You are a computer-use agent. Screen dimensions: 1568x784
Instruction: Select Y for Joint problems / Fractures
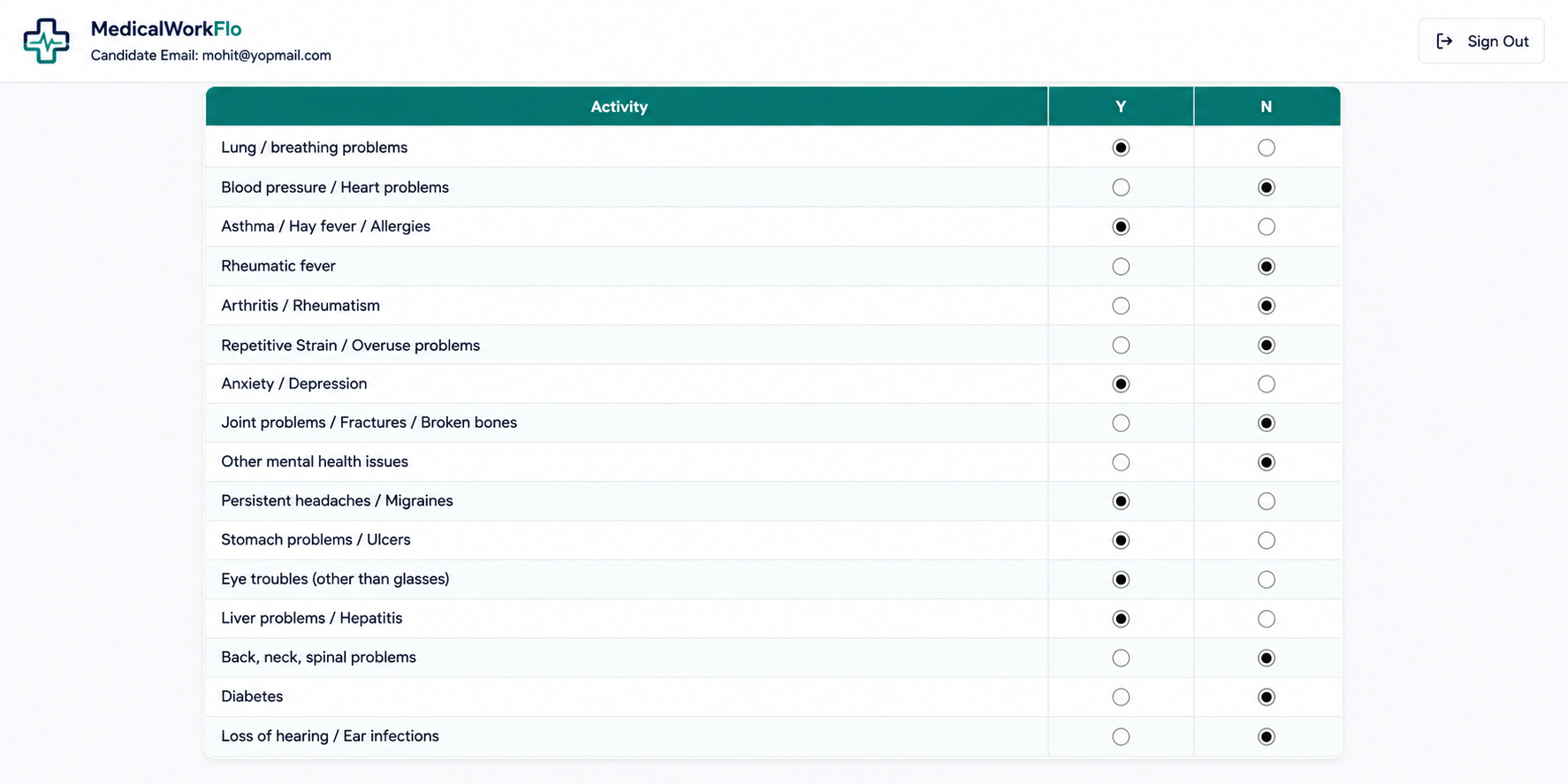click(x=1121, y=423)
